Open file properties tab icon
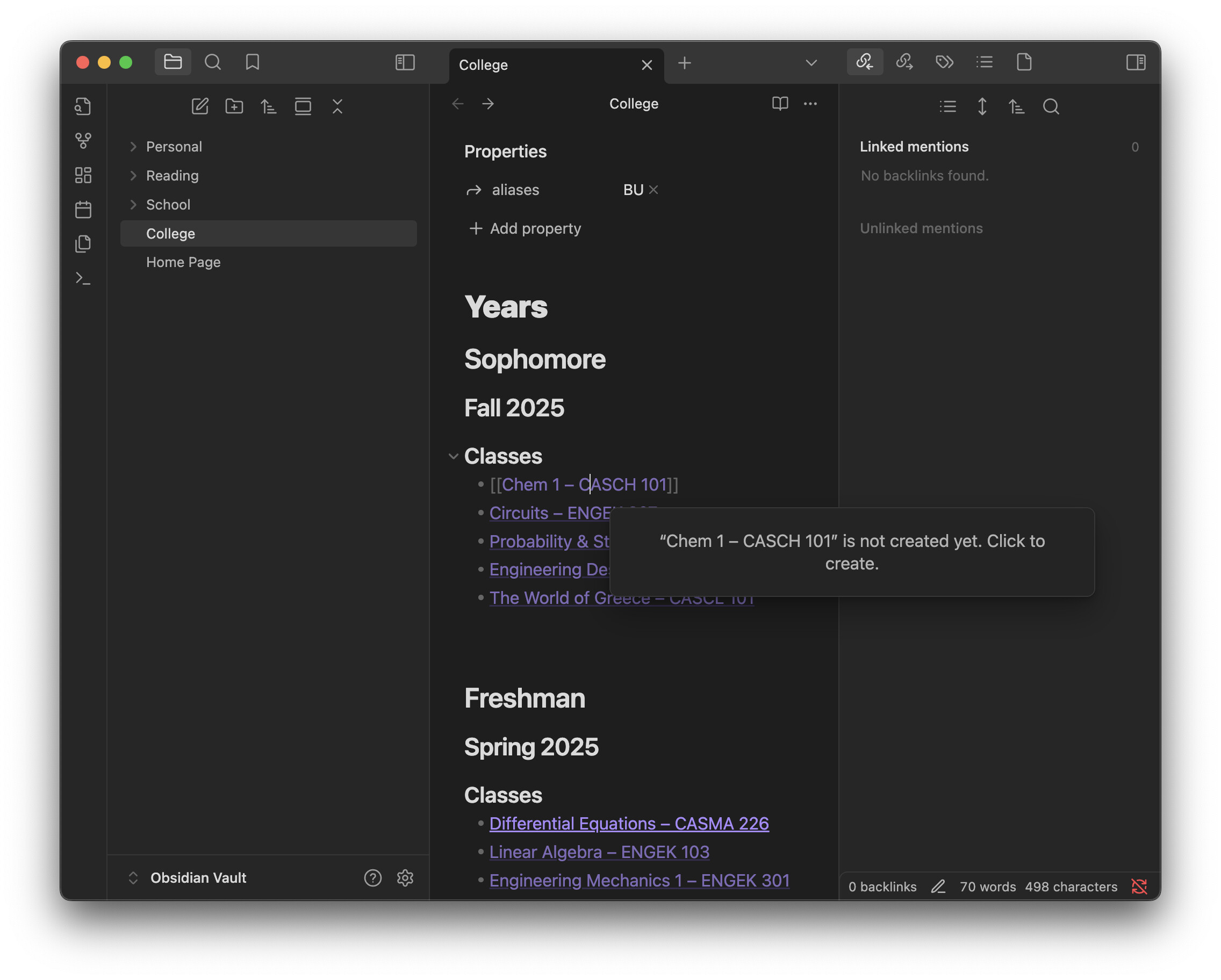The image size is (1221, 980). coord(1024,62)
